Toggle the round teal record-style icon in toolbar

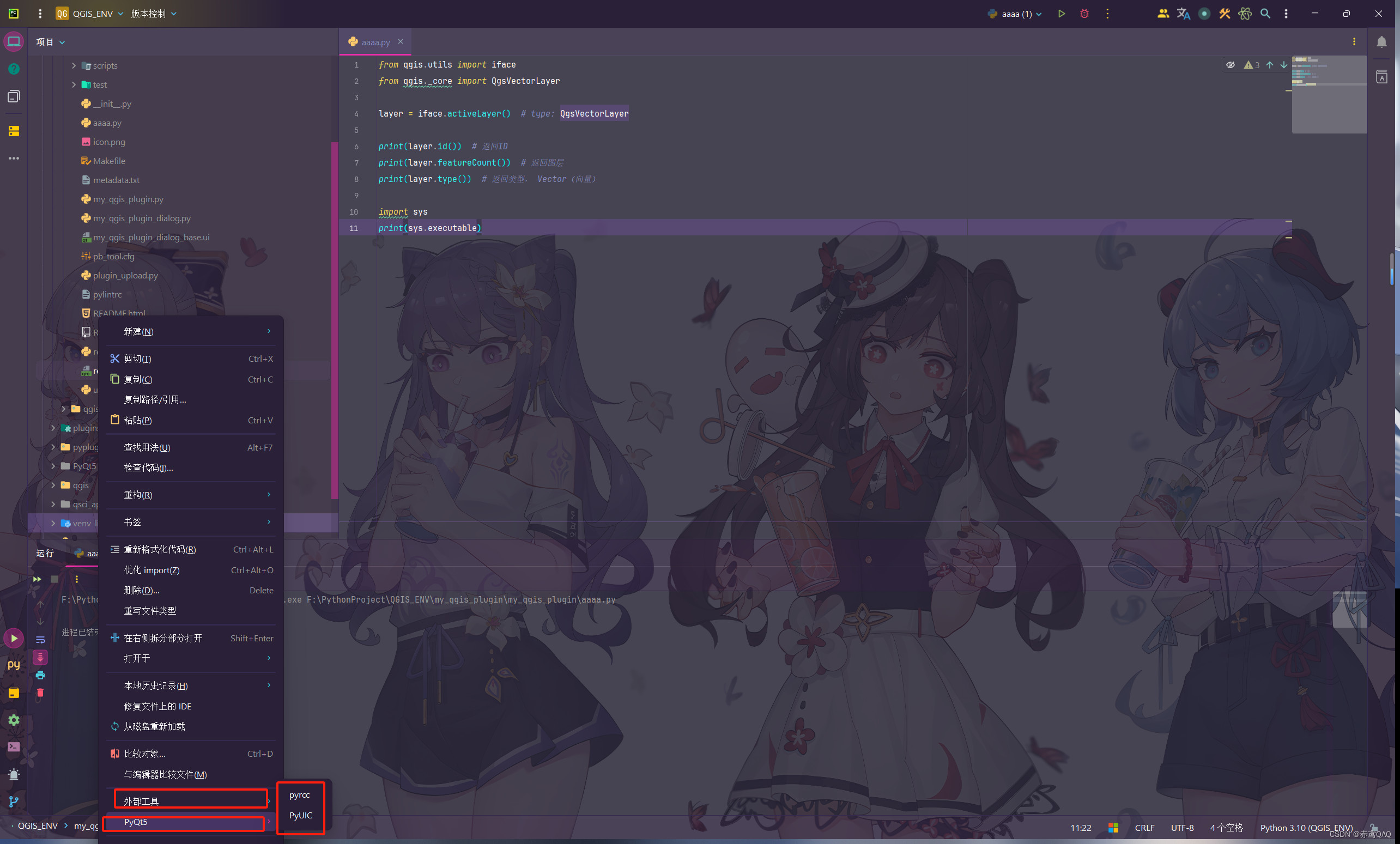tap(1204, 14)
